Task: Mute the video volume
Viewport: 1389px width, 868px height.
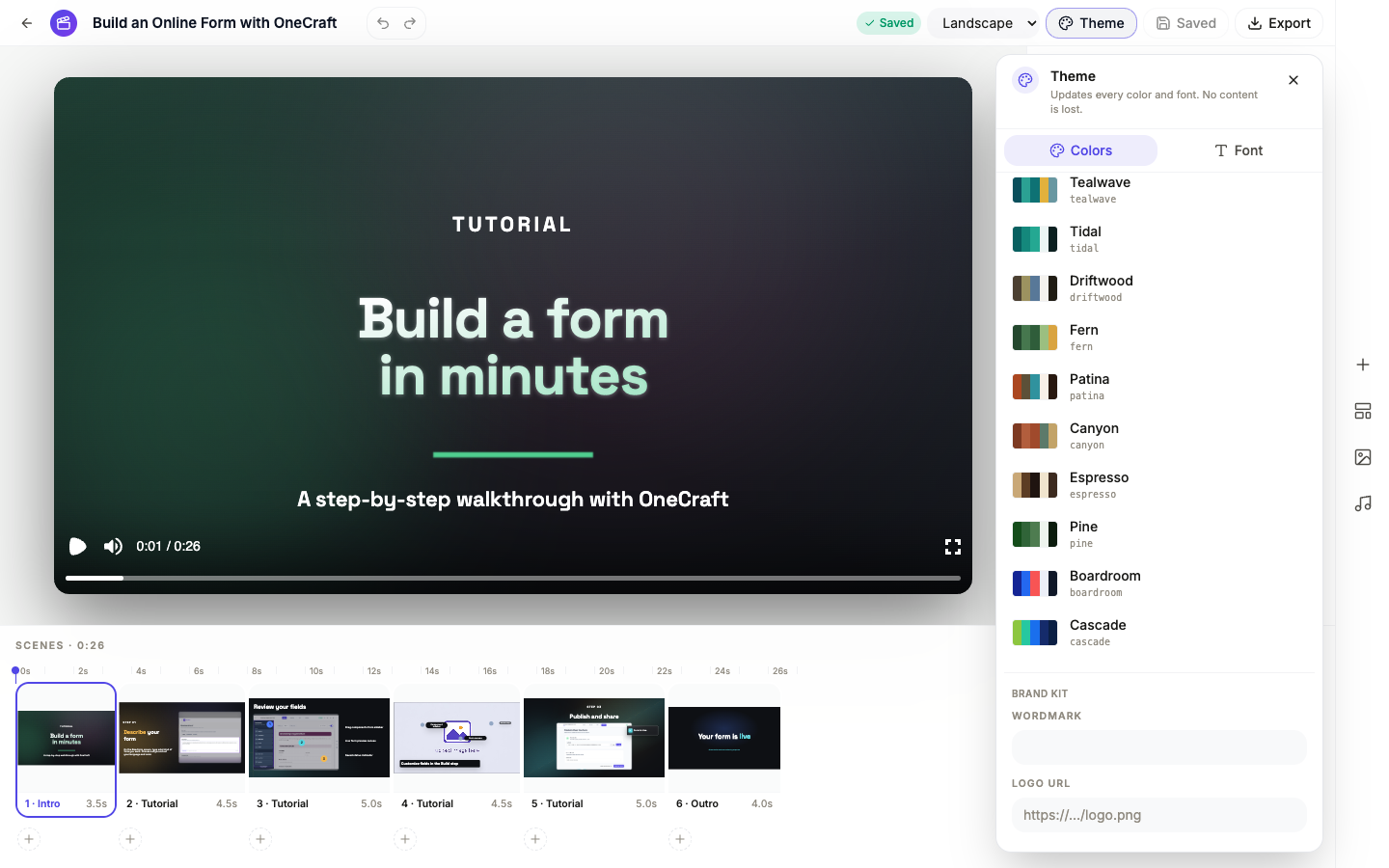Action: tap(113, 547)
